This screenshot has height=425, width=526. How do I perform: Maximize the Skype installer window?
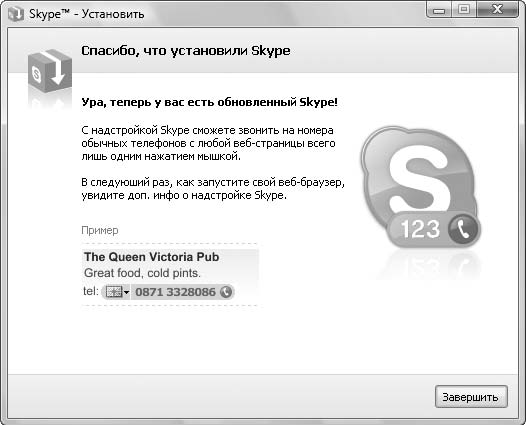pos(464,9)
